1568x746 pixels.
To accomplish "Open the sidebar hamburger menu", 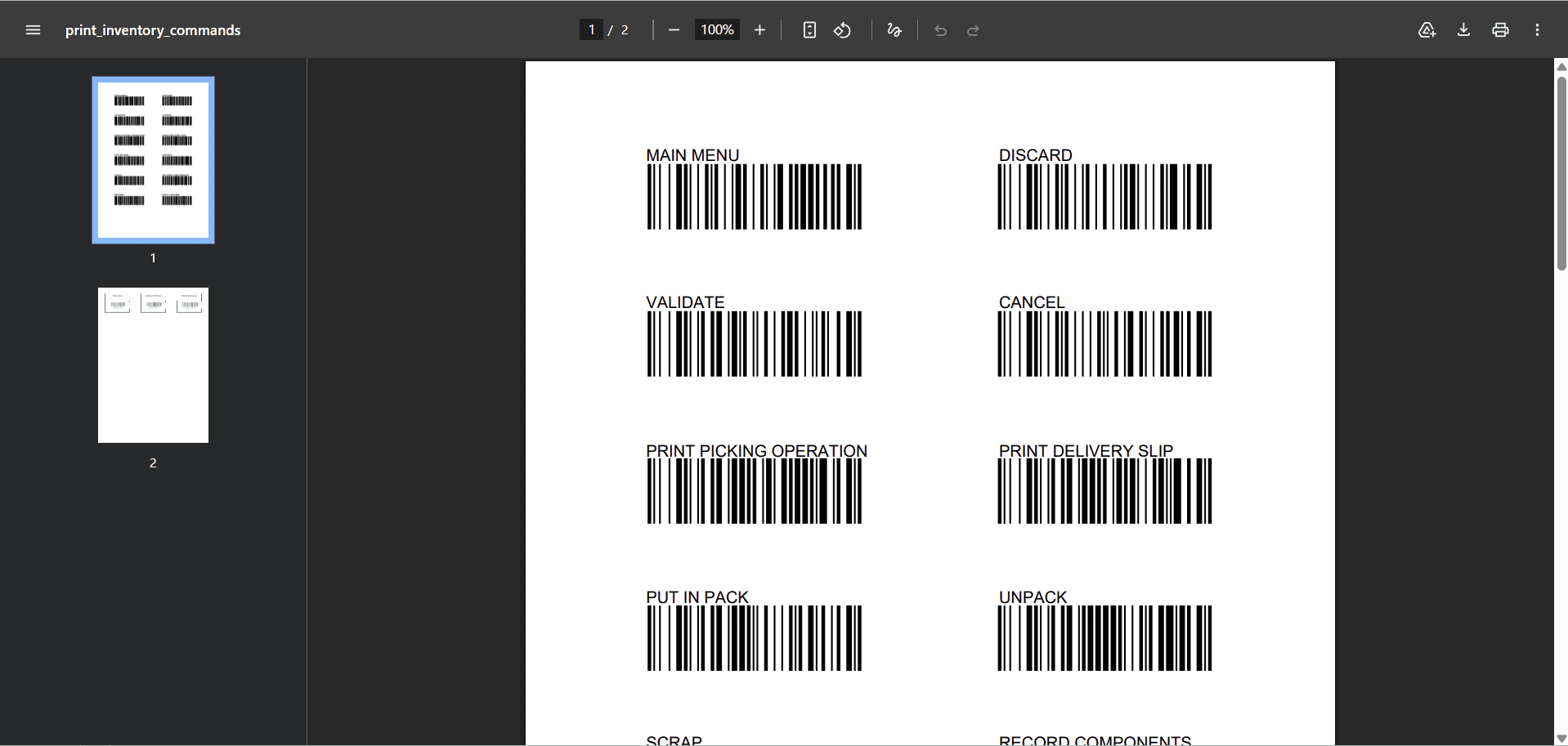I will point(33,29).
